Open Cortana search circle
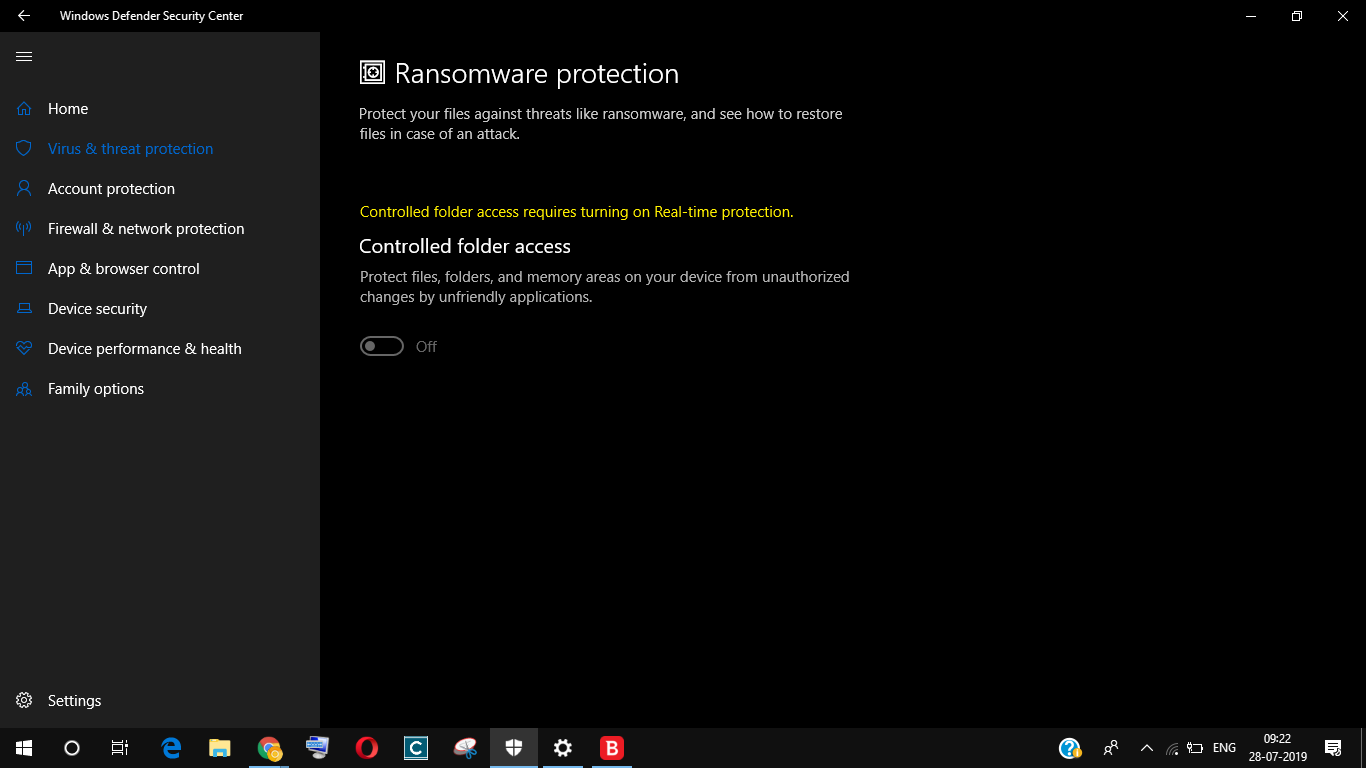The height and width of the screenshot is (768, 1366). click(72, 748)
